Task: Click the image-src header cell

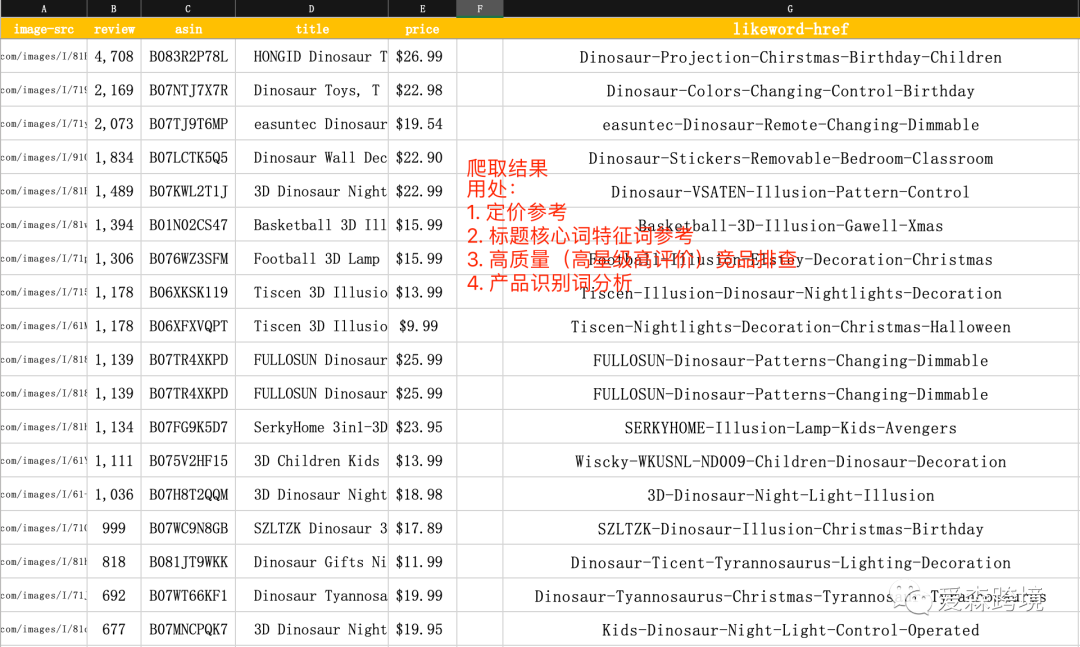Action: click(43, 29)
